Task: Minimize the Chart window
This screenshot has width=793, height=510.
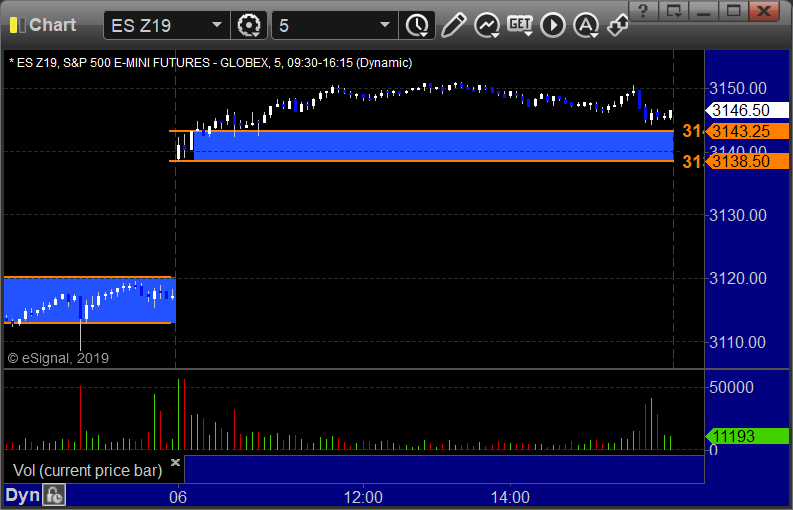Action: point(703,11)
